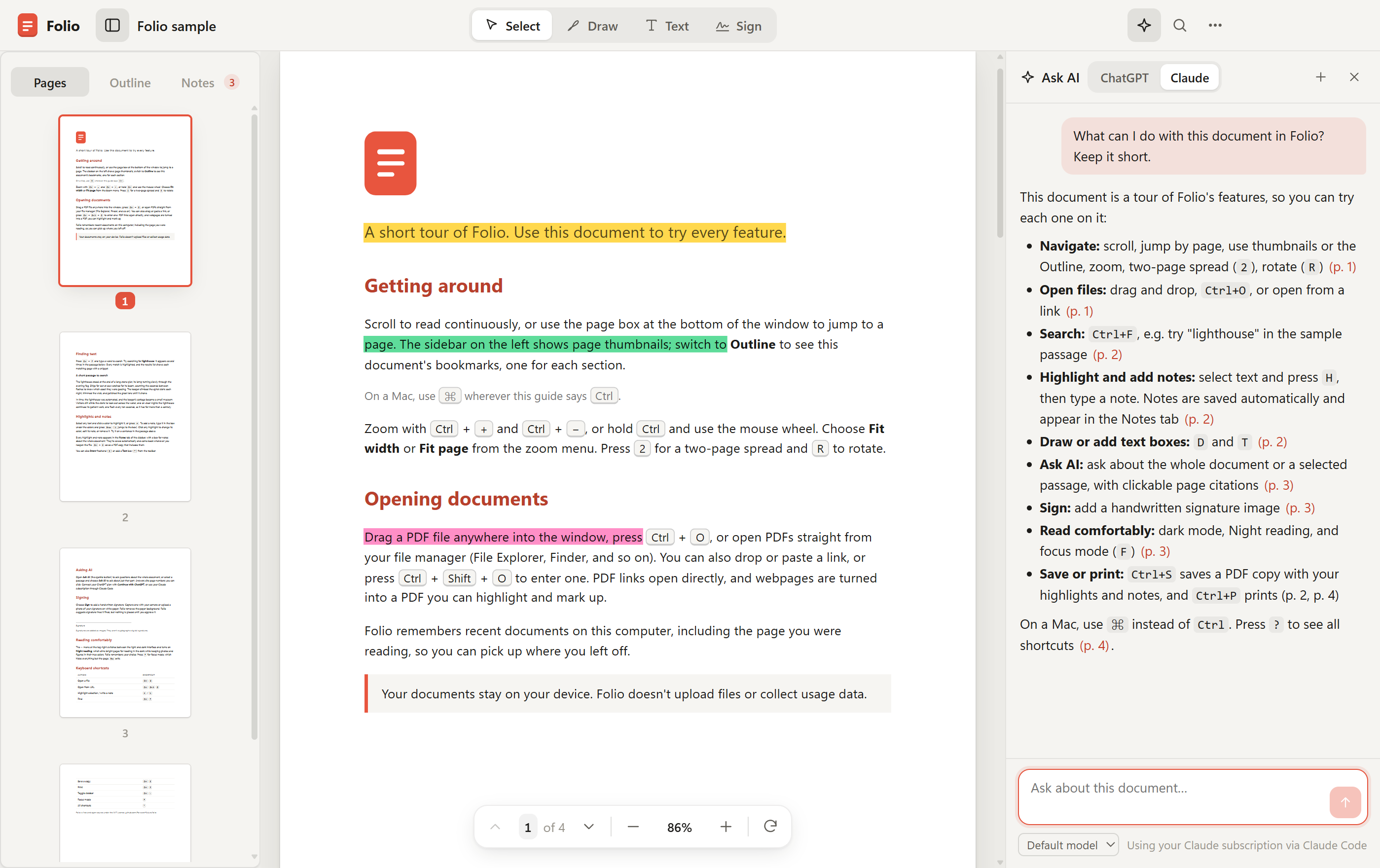Choose the Text box tool
The height and width of the screenshot is (868, 1380).
(x=667, y=26)
